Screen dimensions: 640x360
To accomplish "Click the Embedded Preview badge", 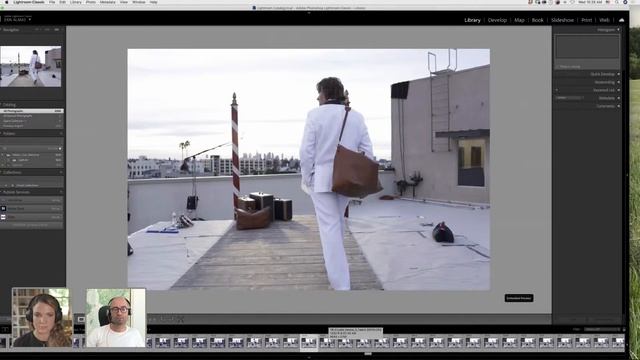I will click(x=519, y=298).
